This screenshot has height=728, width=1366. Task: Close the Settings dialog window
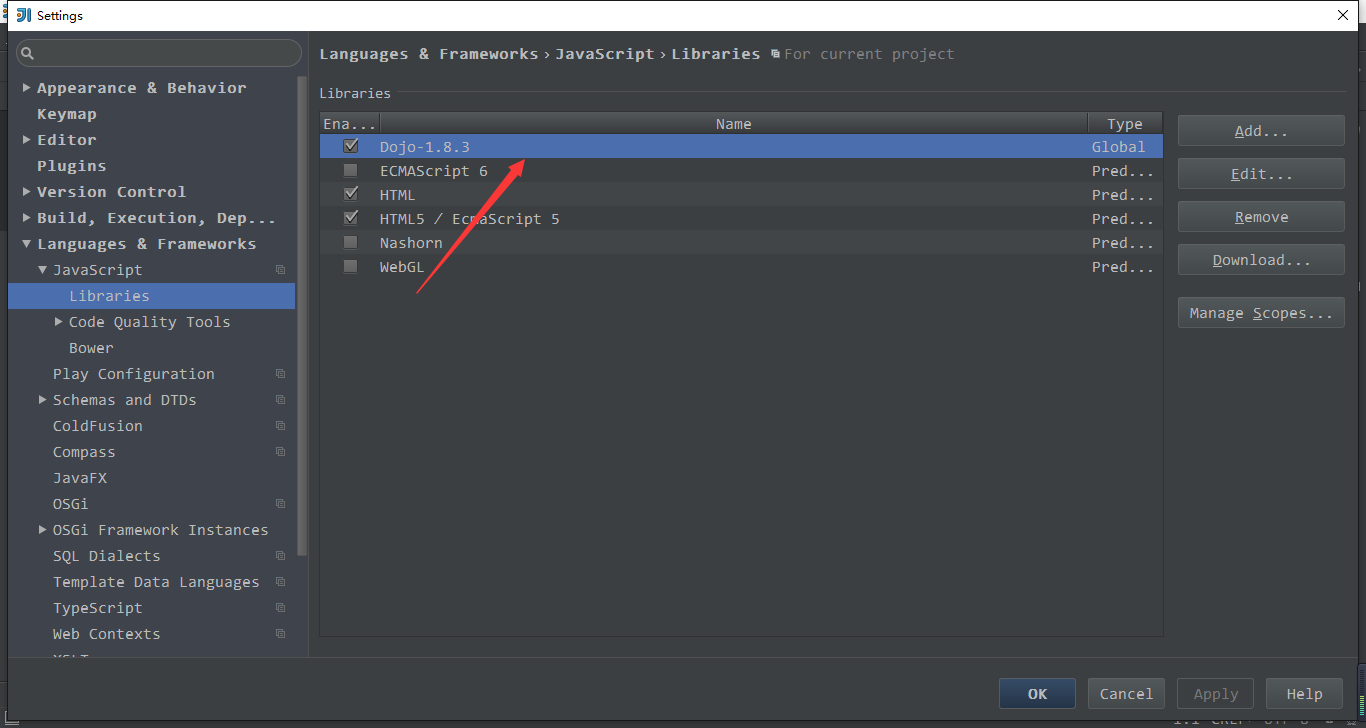[1342, 15]
